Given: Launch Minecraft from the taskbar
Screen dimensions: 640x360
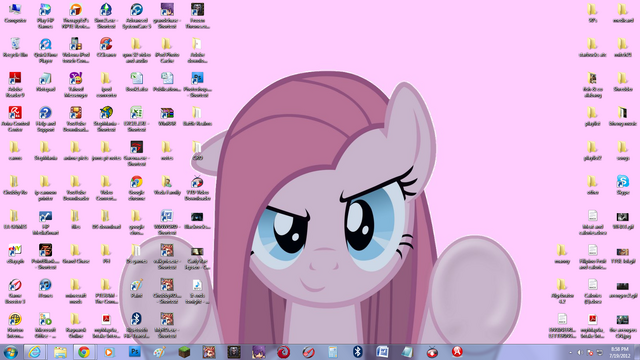Looking at the screenshot, I should [x=184, y=352].
